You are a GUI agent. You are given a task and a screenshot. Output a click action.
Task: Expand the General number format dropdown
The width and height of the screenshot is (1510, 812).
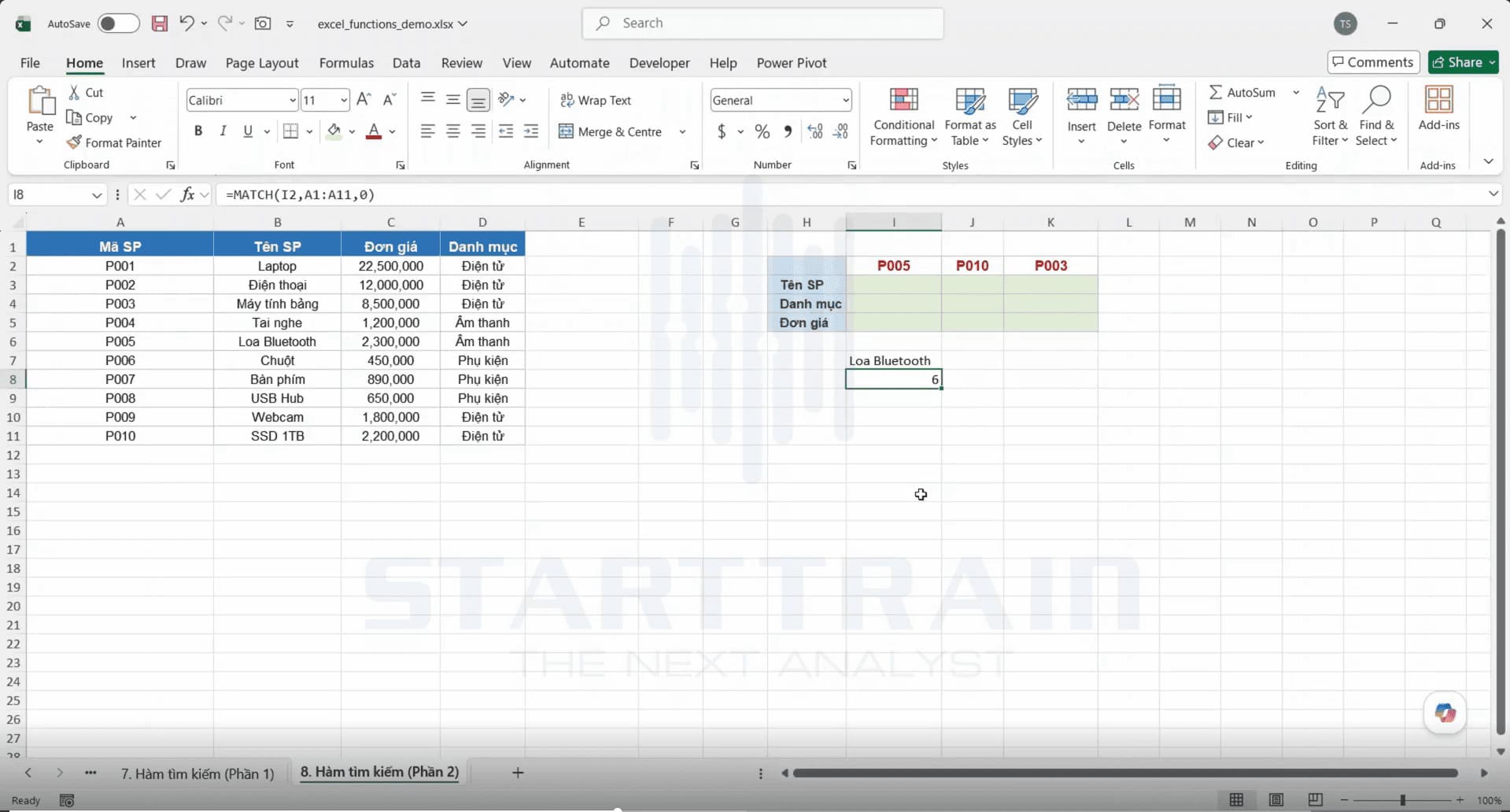click(846, 100)
